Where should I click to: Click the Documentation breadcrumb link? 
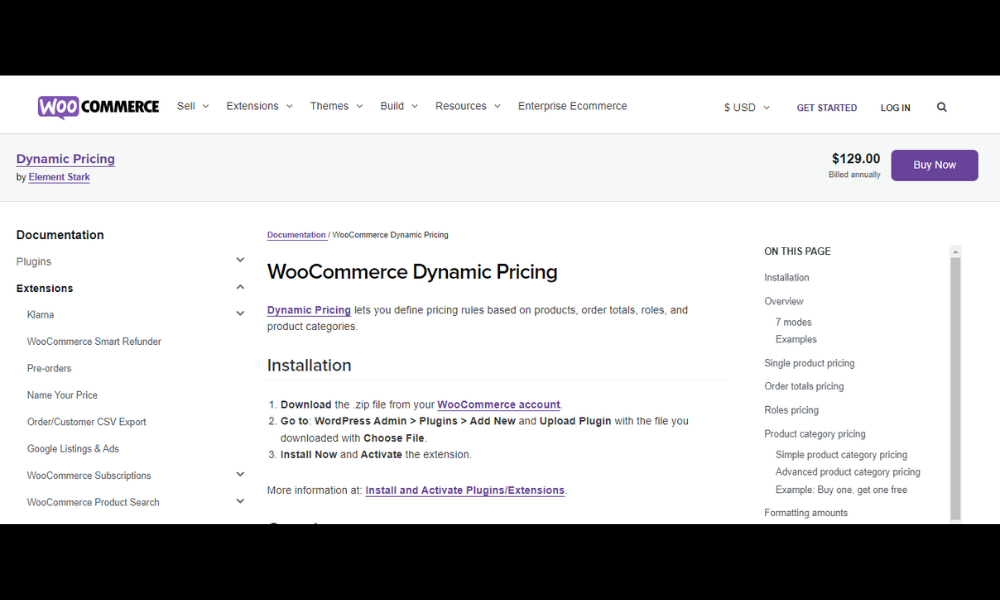pos(297,235)
